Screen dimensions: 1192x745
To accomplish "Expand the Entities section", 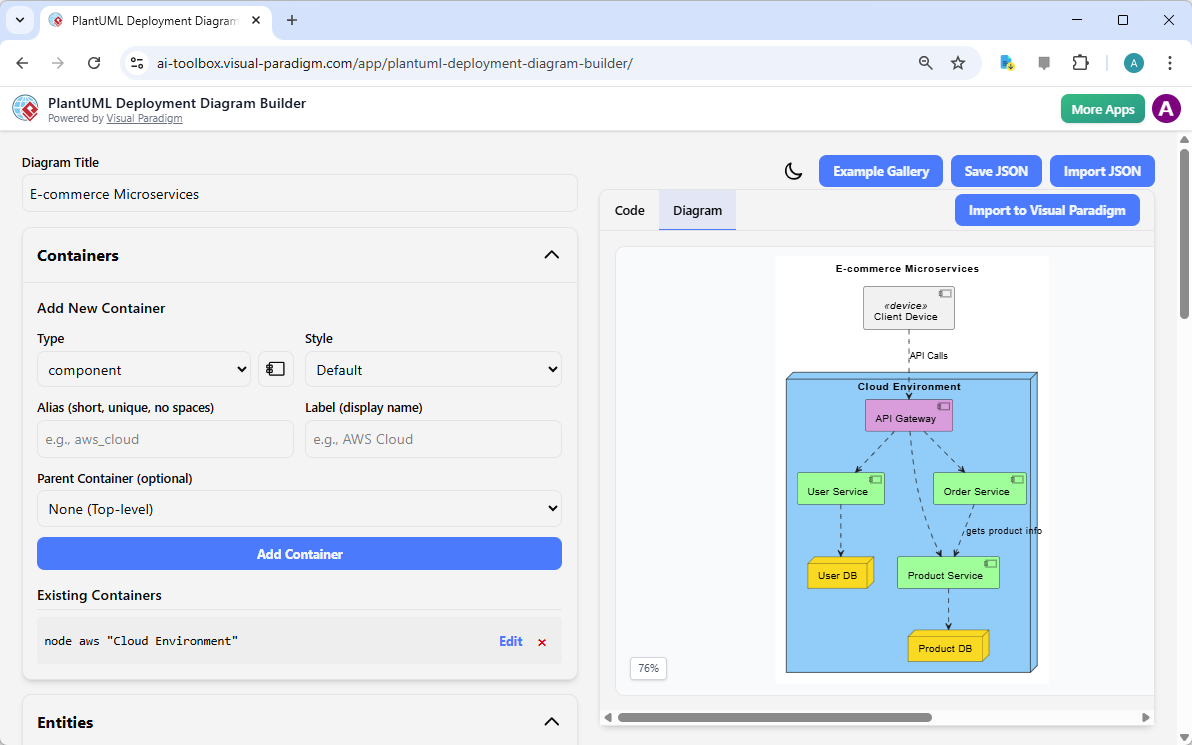I will coord(551,721).
